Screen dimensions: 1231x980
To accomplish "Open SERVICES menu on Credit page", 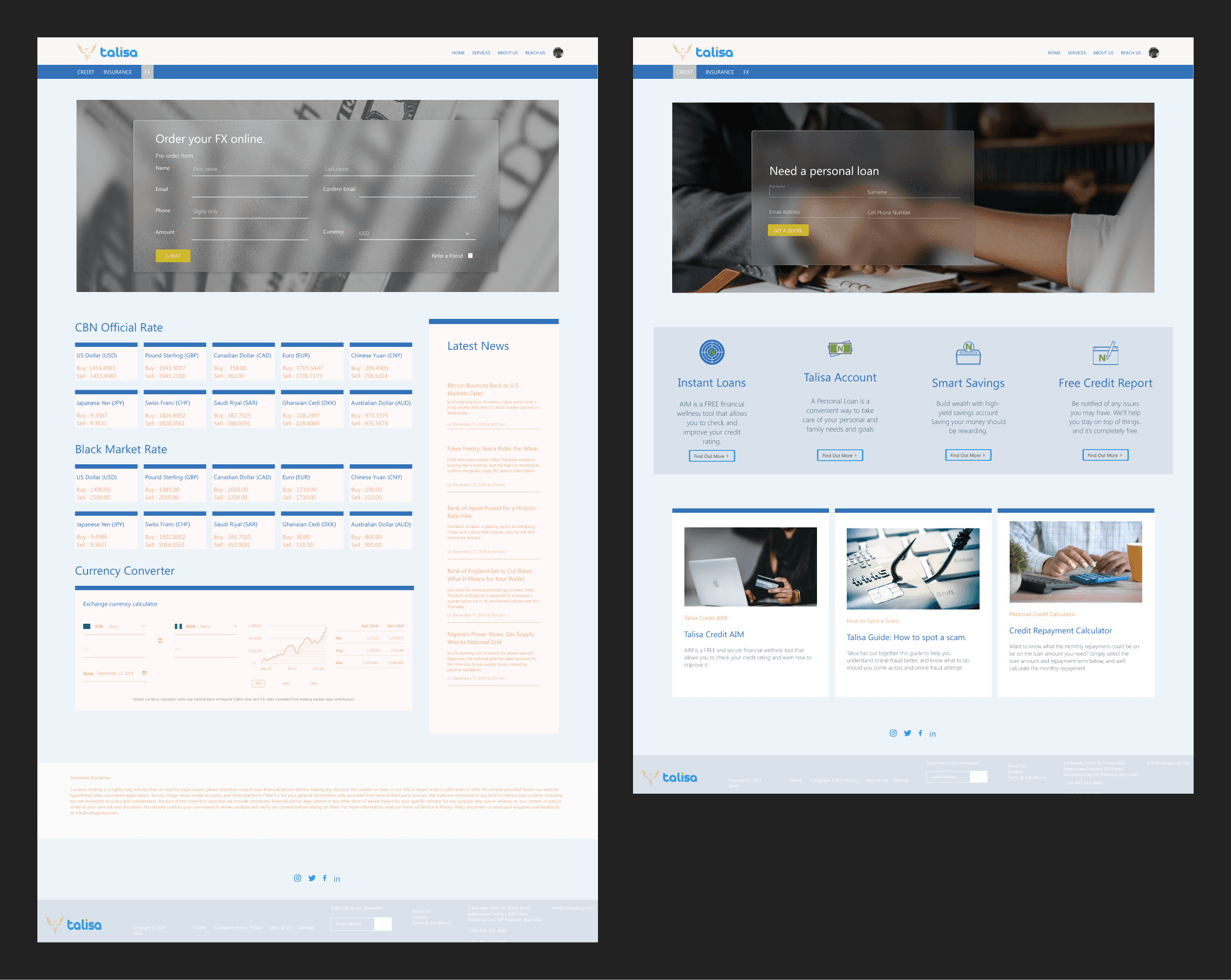I will pos(1076,53).
